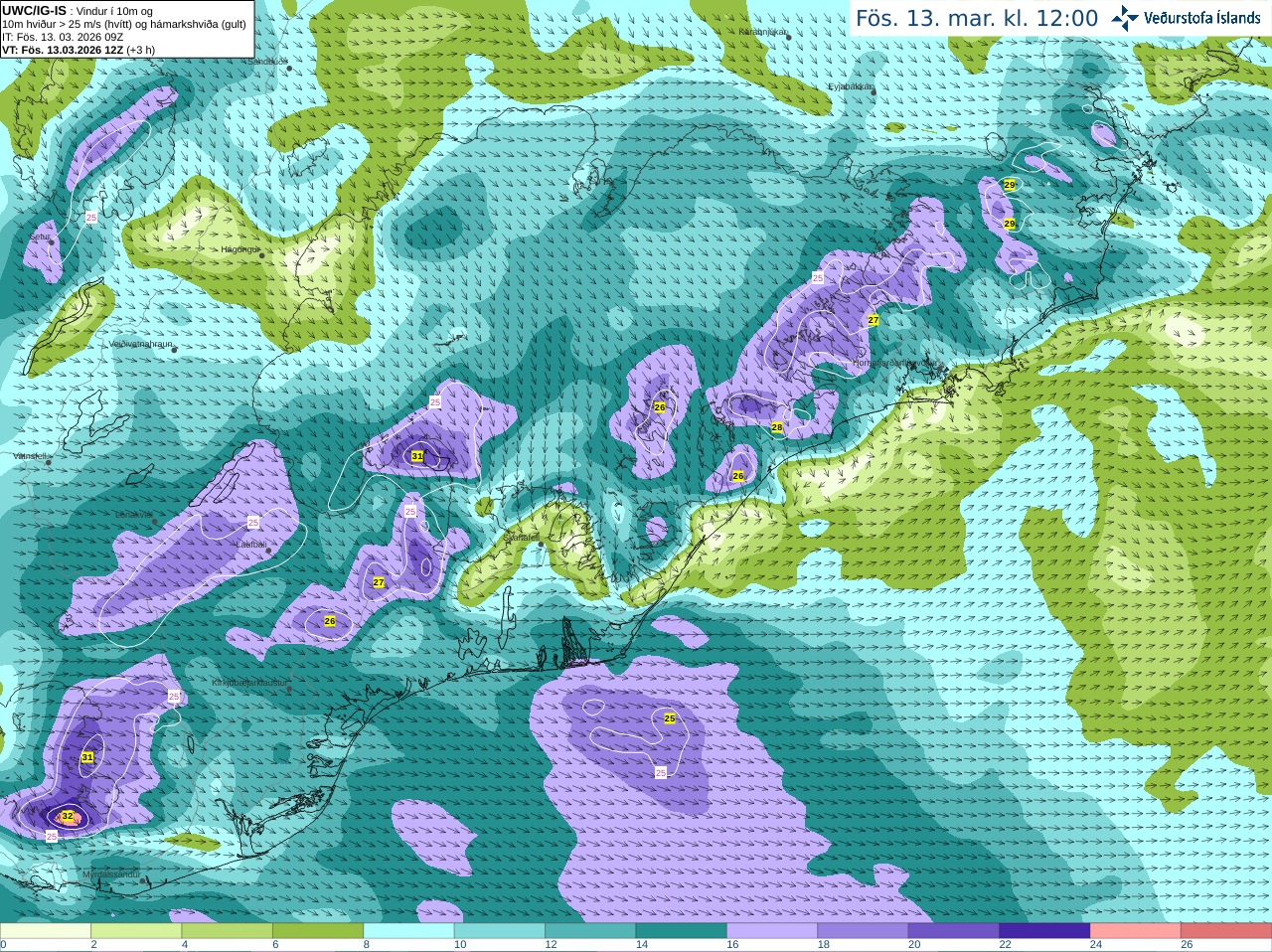Click the date header 'Fös. 13. mar. kl. 12:00'
This screenshot has height=952, width=1272.
pyautogui.click(x=977, y=19)
